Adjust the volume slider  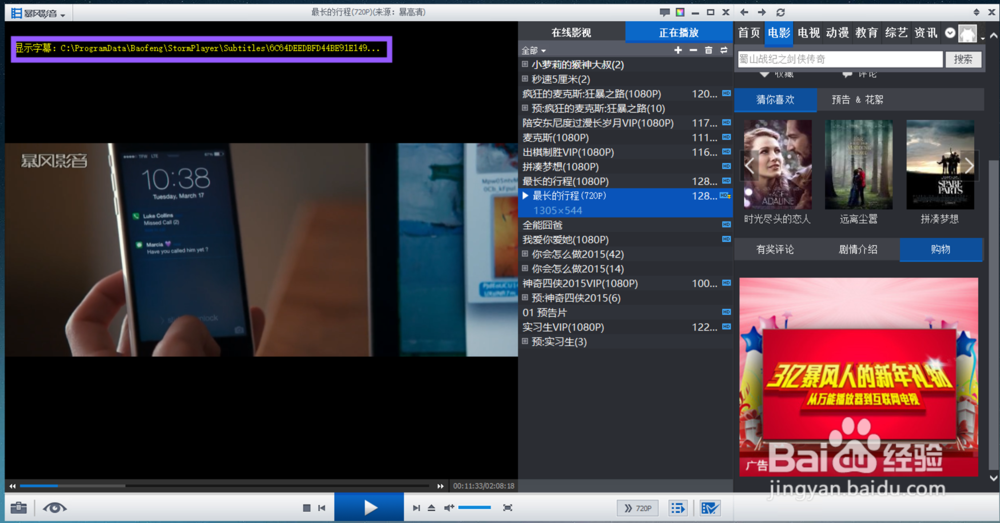tap(475, 508)
